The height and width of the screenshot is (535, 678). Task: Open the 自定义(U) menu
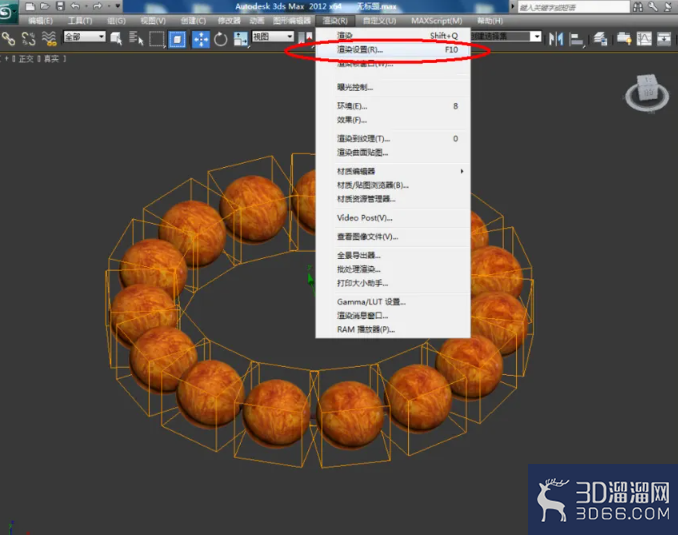(x=379, y=21)
